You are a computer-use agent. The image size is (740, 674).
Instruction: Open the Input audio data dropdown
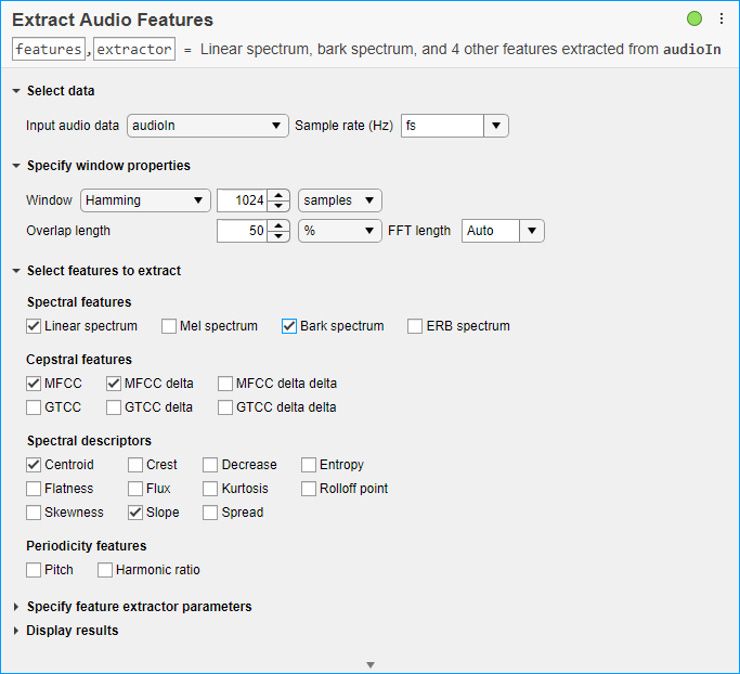[x=208, y=126]
